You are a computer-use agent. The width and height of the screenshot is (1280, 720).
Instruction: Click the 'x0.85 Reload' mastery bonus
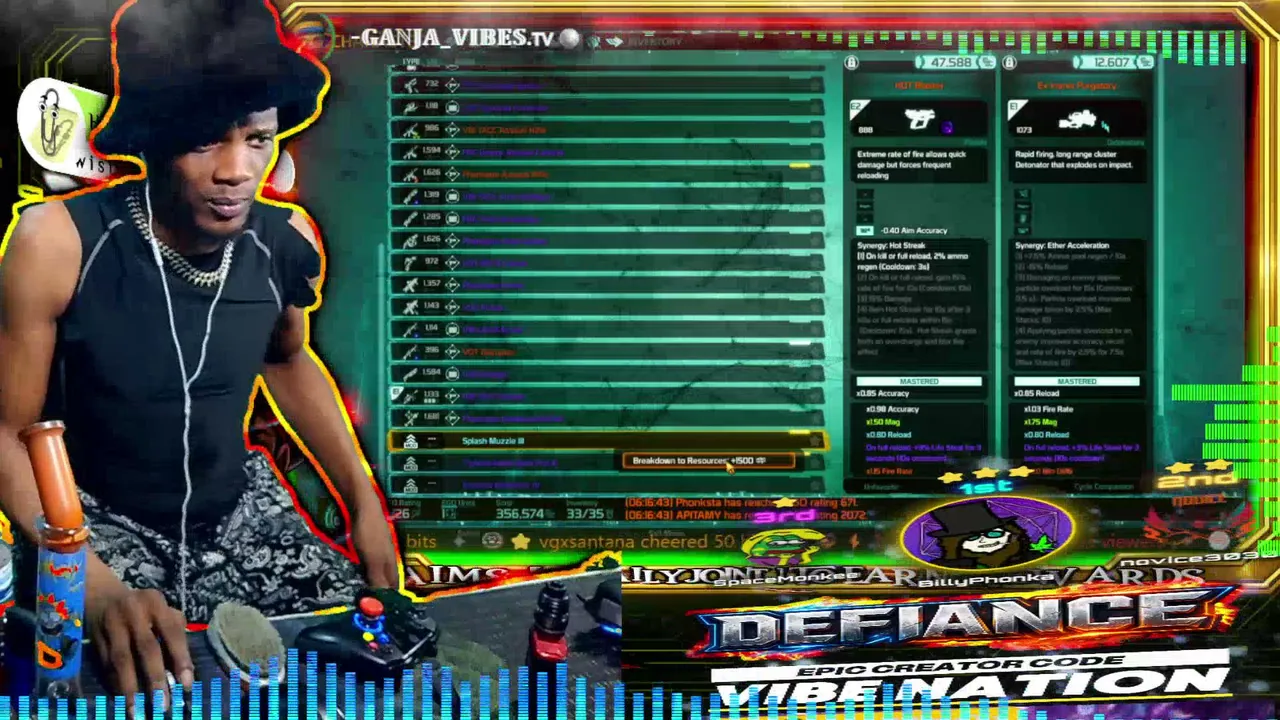1037,394
